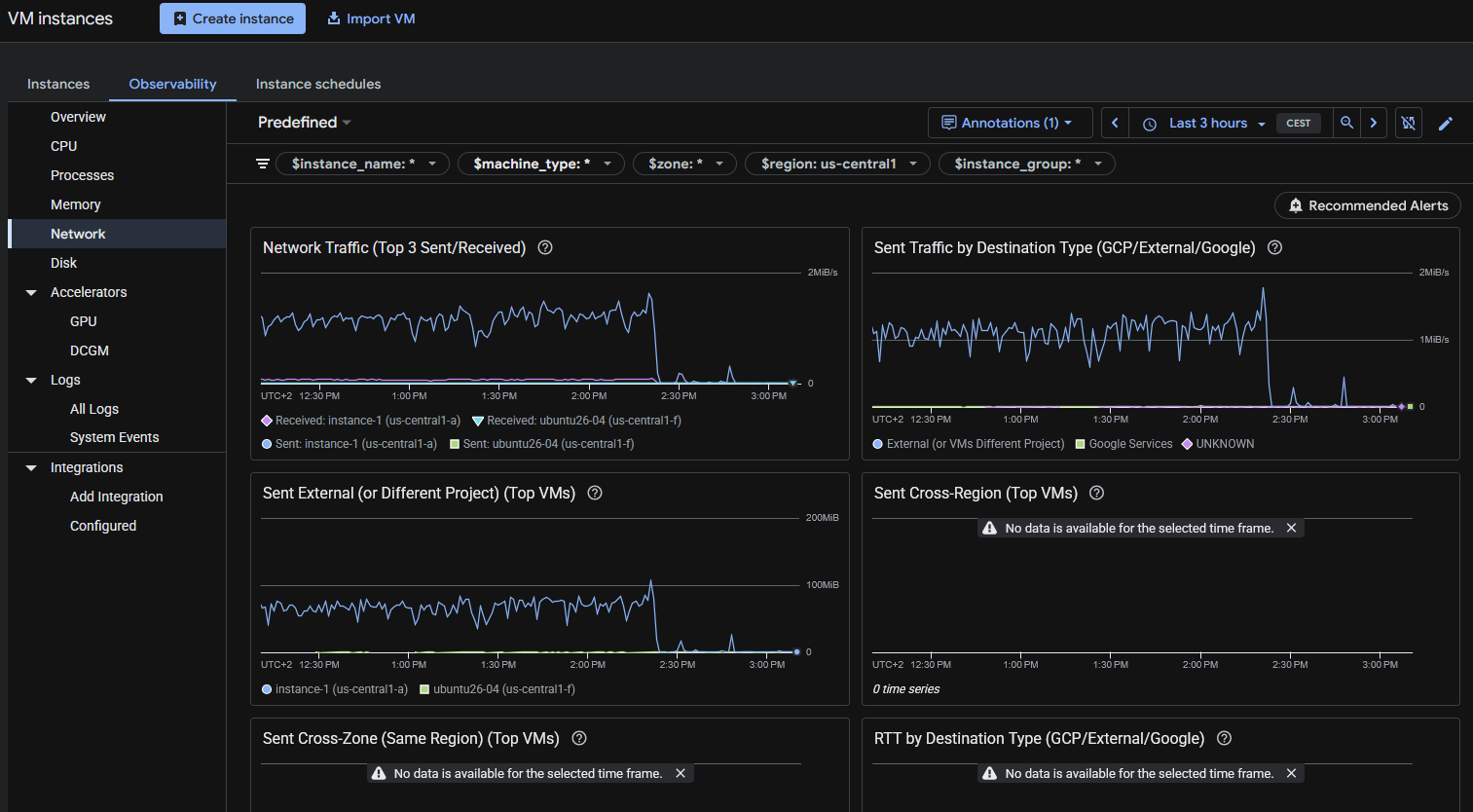Screen dimensions: 1473x812
Task: Open help icon for Network Traffic chart
Action: 545,247
